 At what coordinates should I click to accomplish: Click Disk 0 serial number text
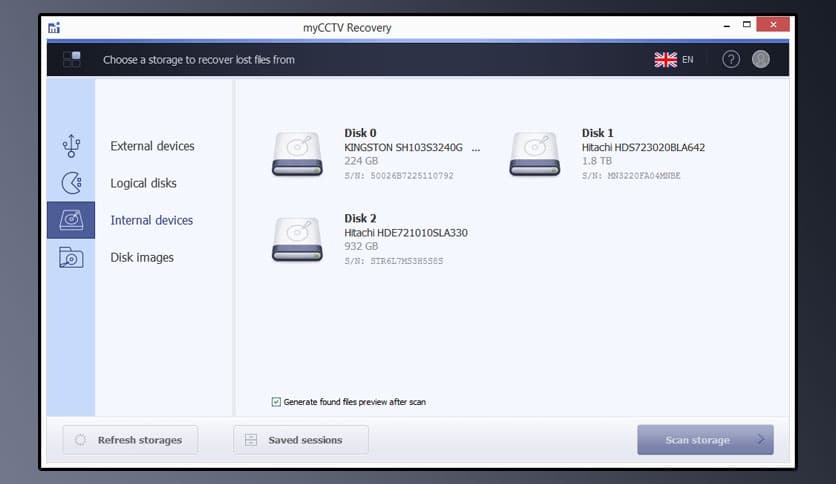click(399, 175)
